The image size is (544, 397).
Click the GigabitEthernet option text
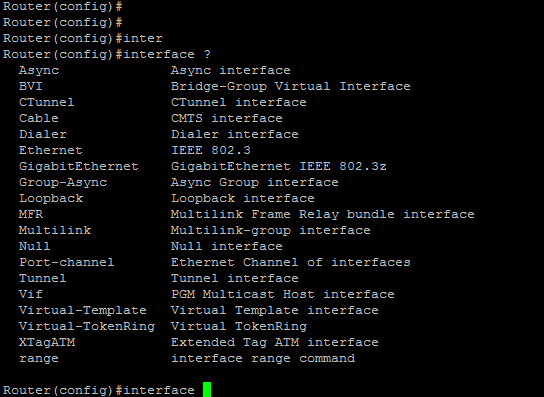pos(79,167)
